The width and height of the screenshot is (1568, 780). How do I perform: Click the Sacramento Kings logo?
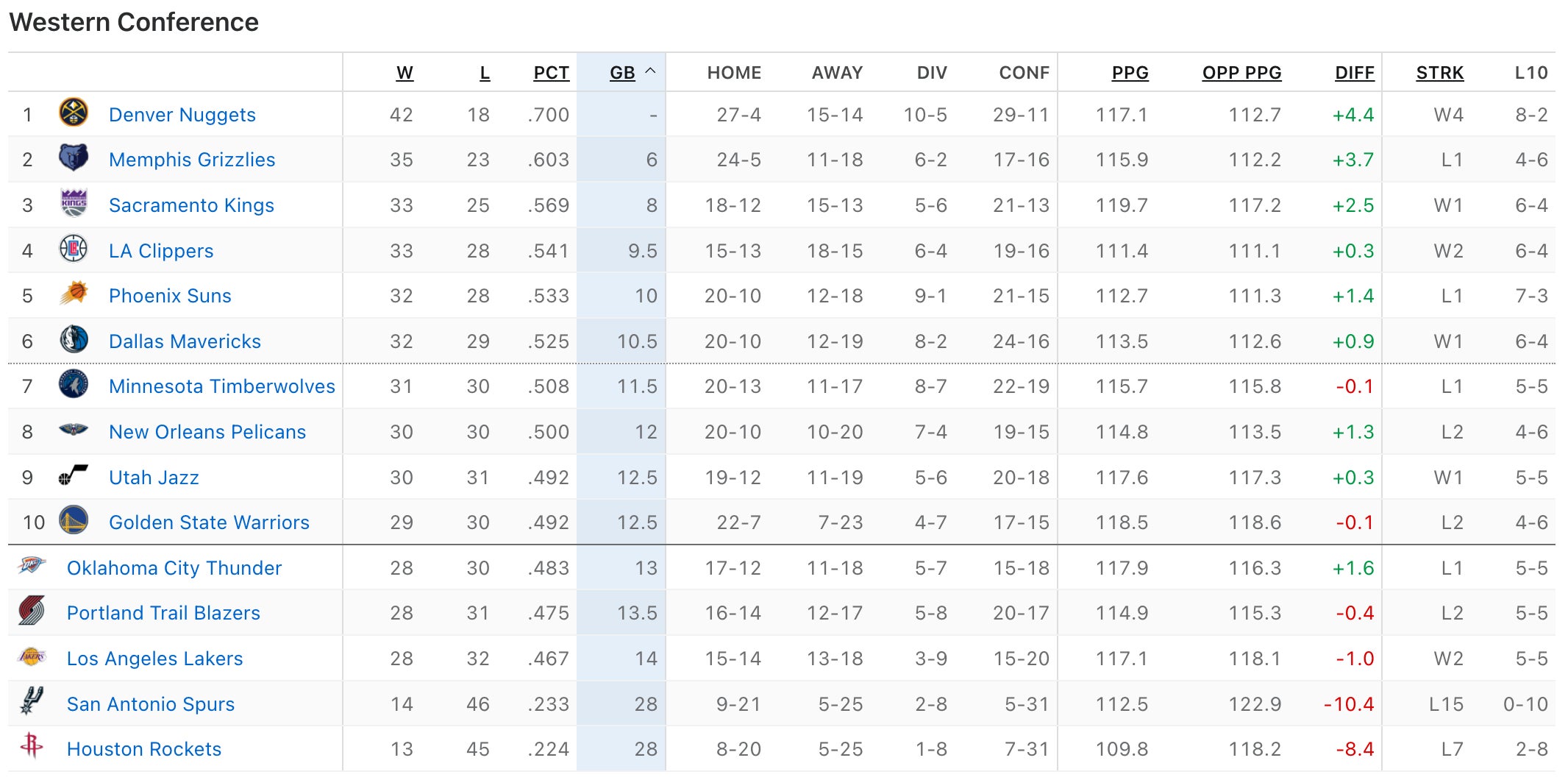coord(74,204)
